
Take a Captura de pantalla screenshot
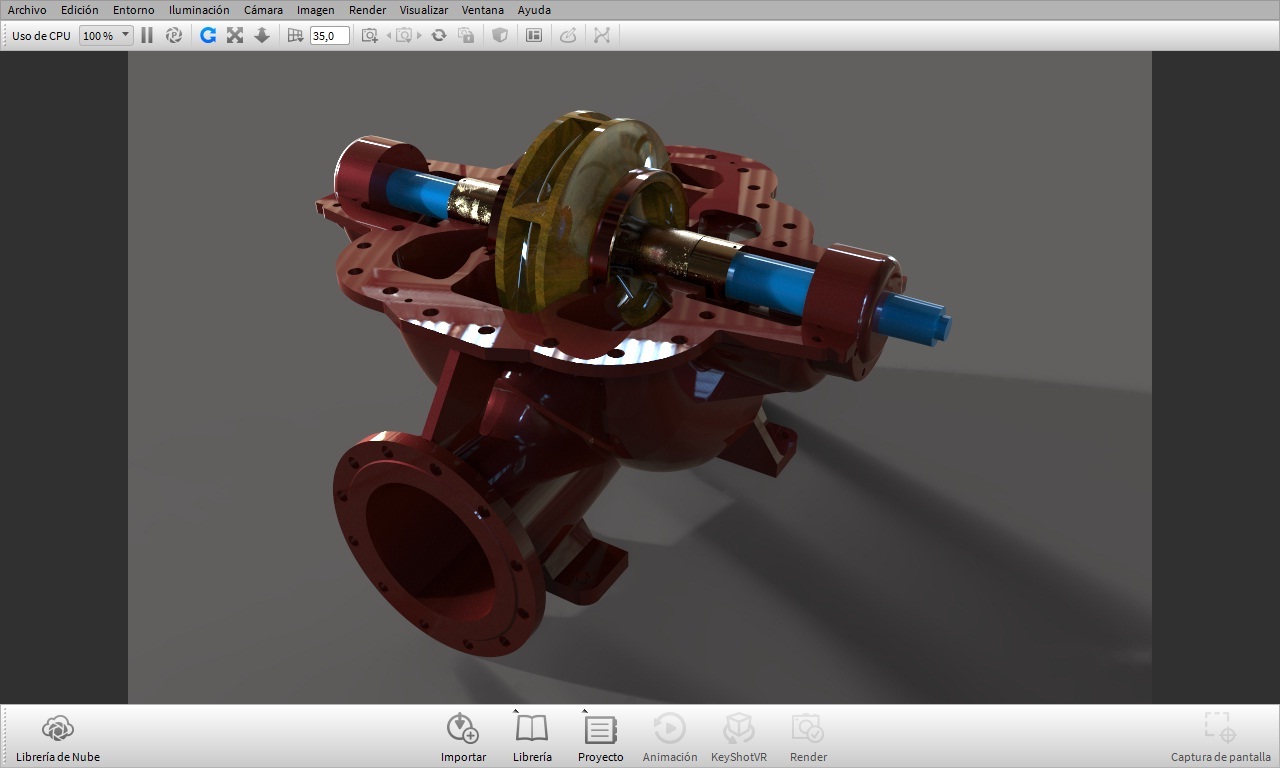1220,738
